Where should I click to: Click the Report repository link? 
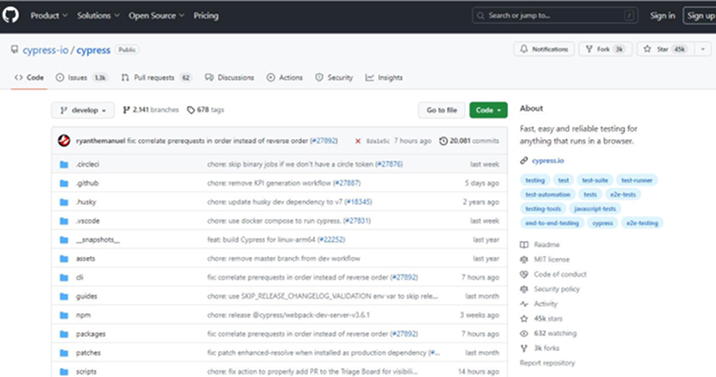click(x=547, y=363)
